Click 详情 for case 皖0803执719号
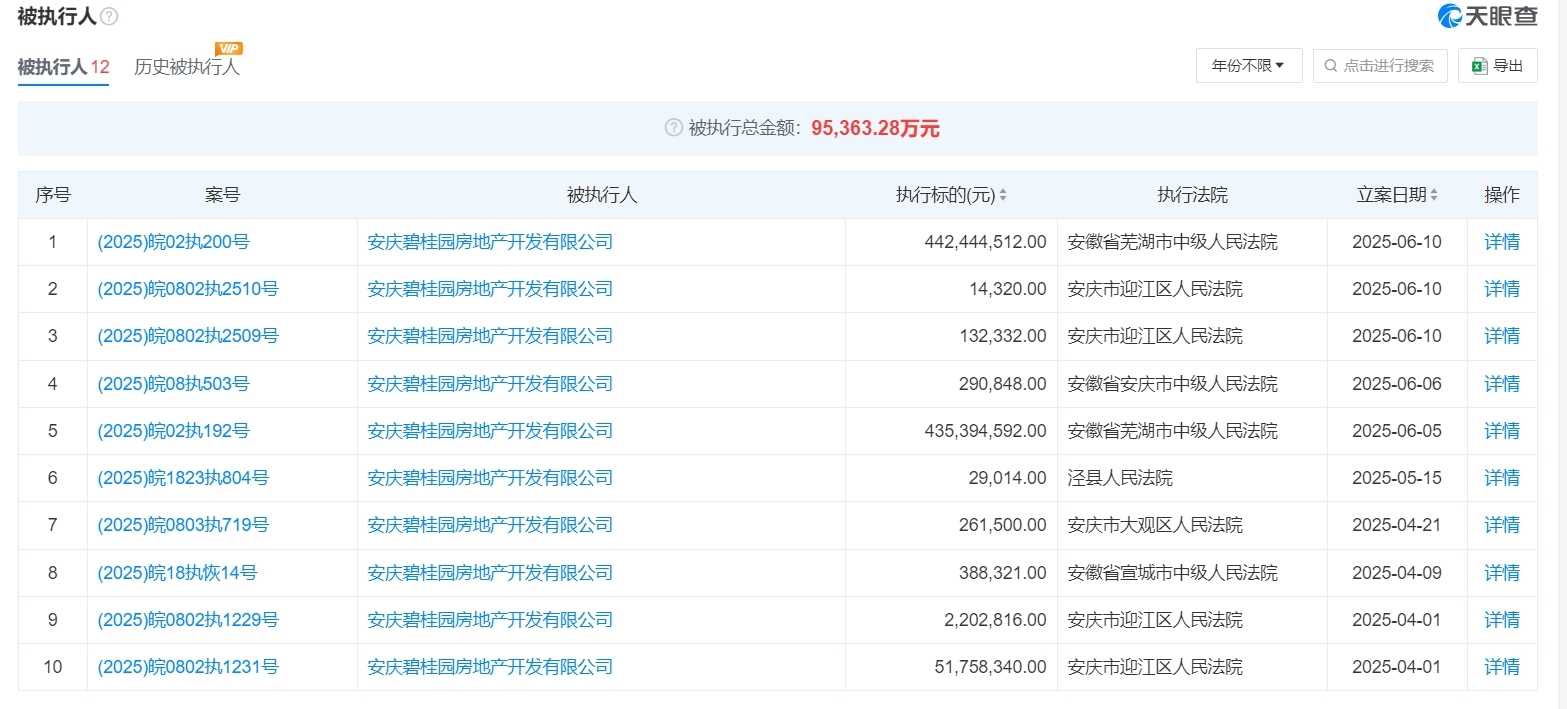 1502,525
